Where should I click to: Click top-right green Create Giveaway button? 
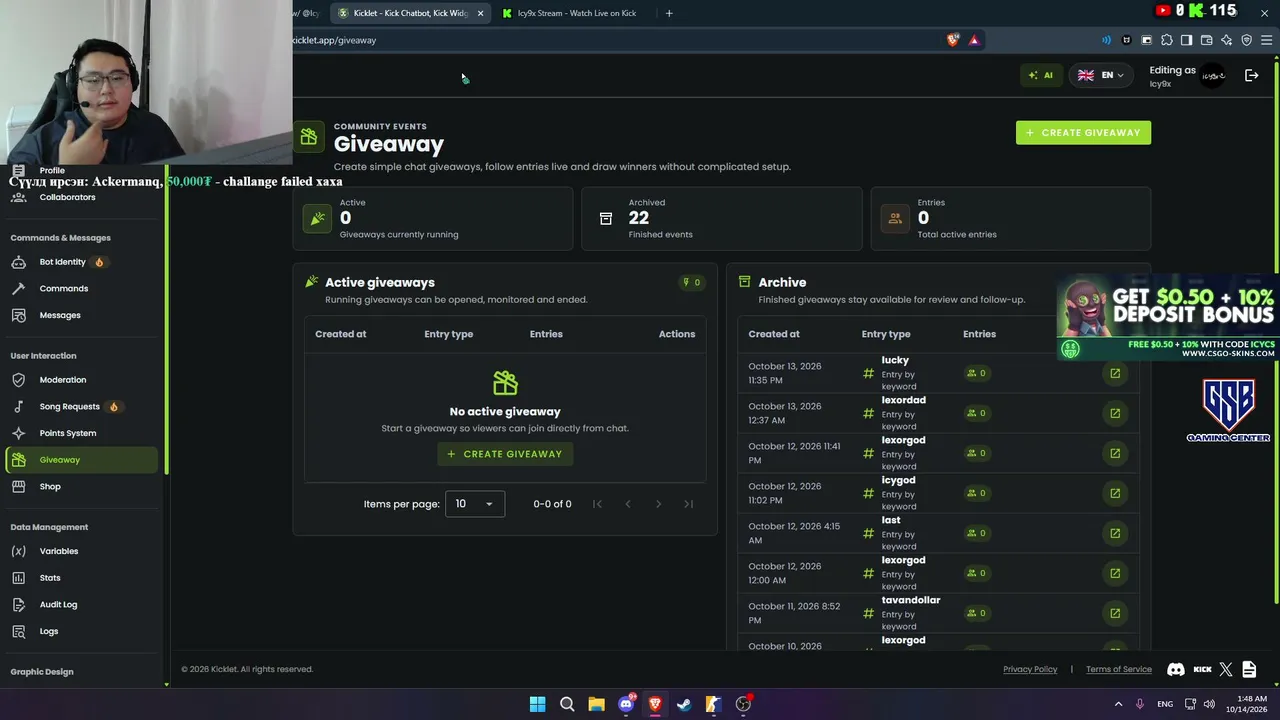(1083, 133)
